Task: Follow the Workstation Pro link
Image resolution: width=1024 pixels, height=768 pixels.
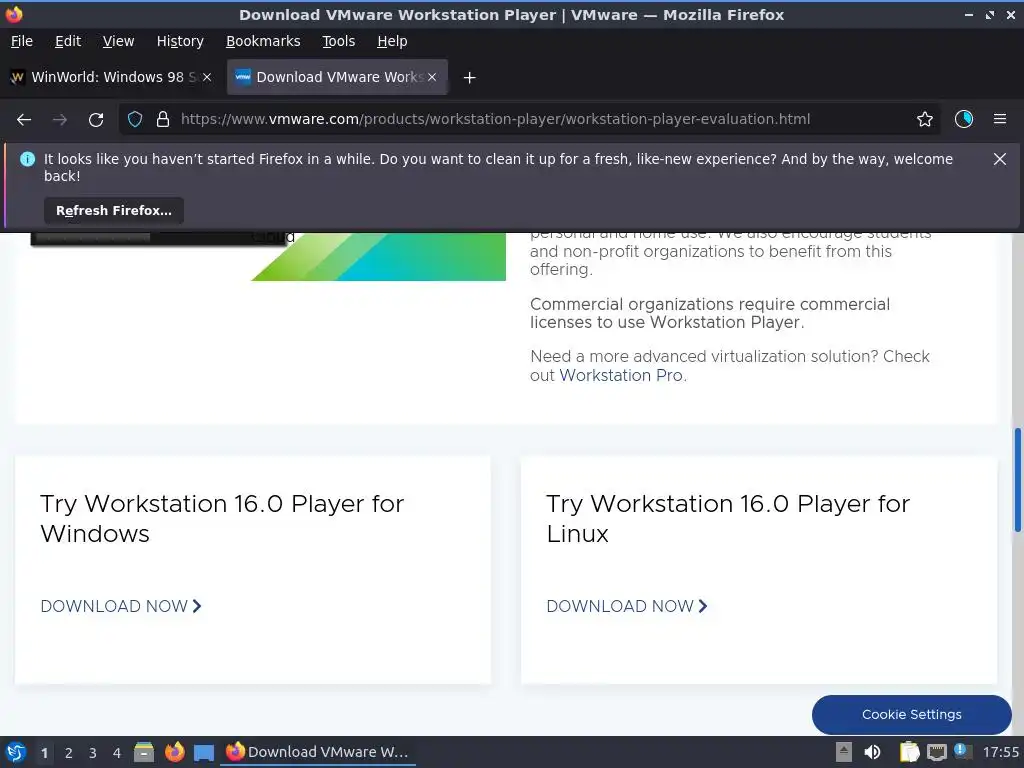Action: coord(621,376)
